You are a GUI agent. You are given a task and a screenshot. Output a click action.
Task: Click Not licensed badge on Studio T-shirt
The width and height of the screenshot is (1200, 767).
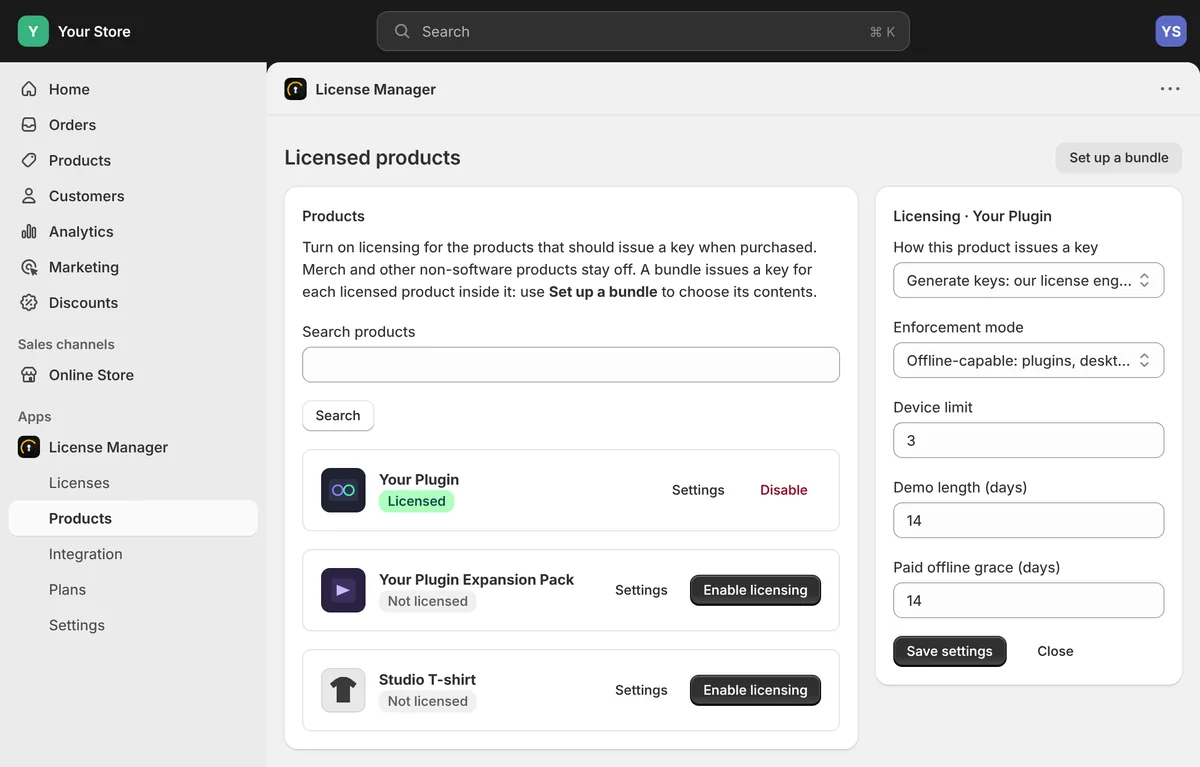click(427, 701)
